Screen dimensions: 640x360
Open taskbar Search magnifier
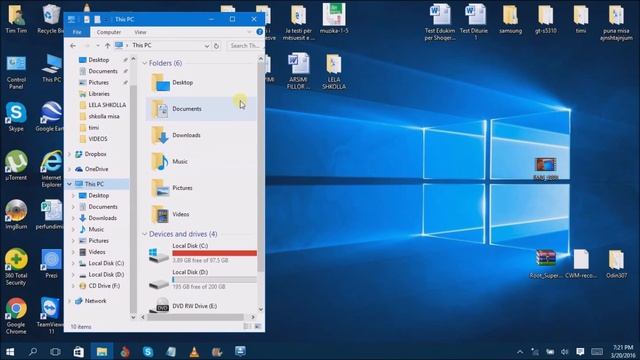coord(33,351)
